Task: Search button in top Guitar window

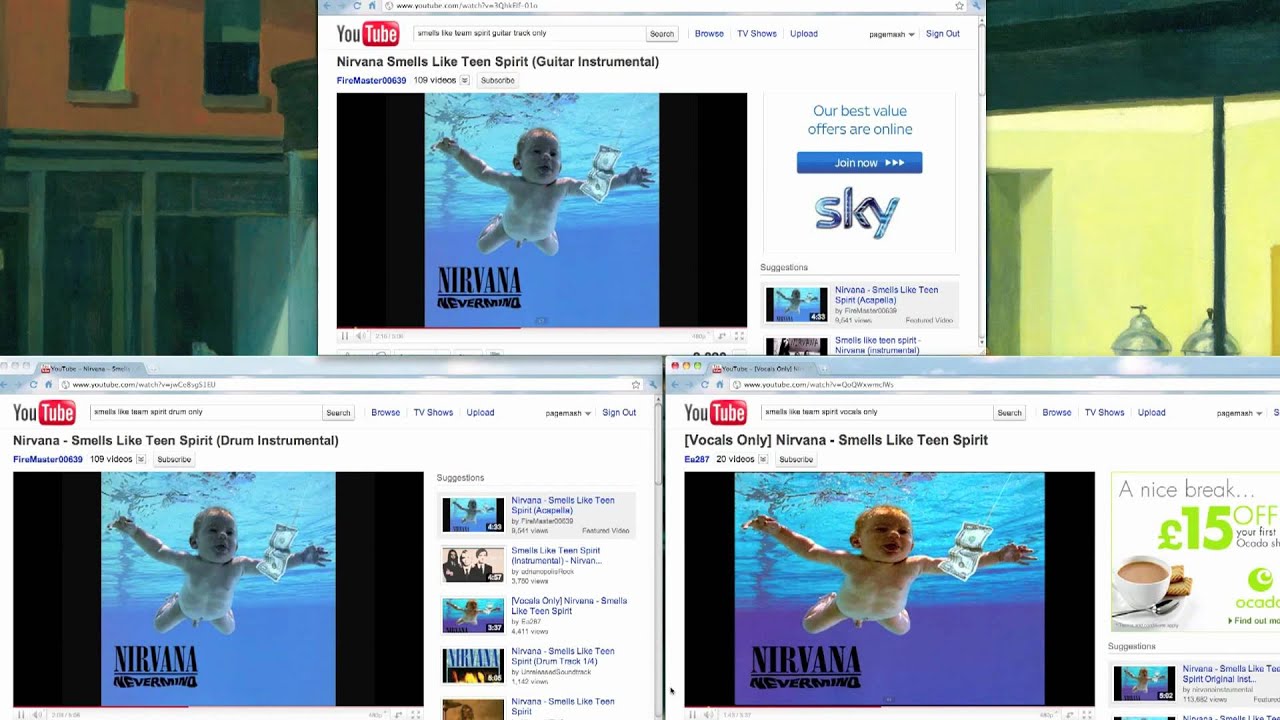Action: click(x=662, y=34)
